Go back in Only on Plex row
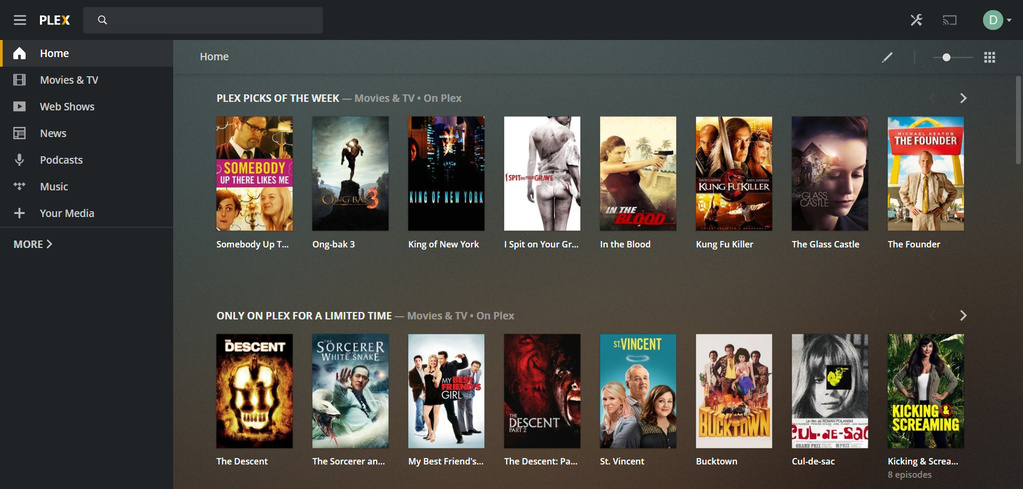This screenshot has width=1023, height=489. pyautogui.click(x=932, y=316)
